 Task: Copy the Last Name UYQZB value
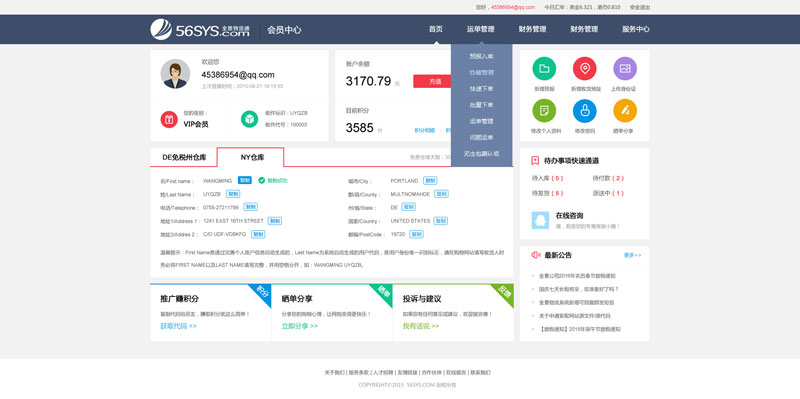point(233,194)
